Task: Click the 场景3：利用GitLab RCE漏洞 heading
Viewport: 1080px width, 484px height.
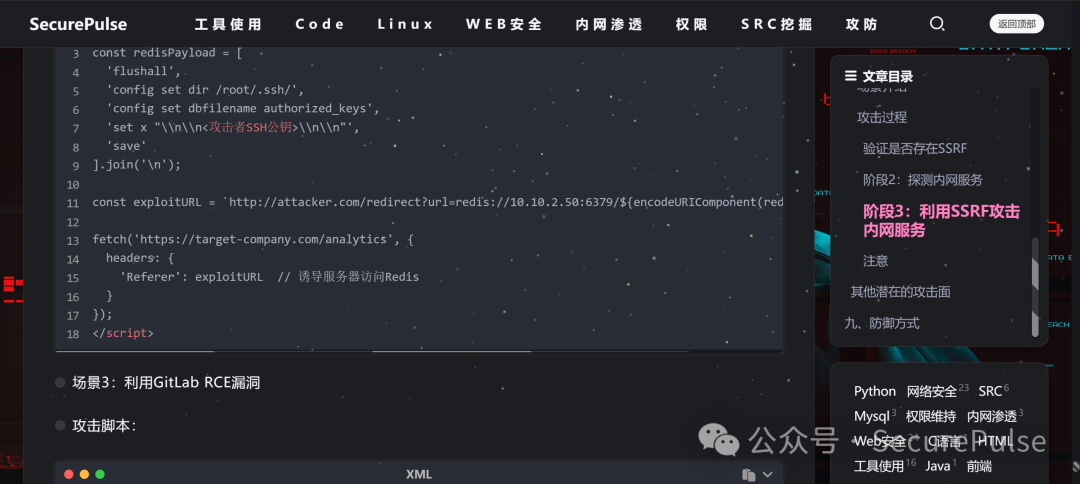Action: pyautogui.click(x=166, y=383)
